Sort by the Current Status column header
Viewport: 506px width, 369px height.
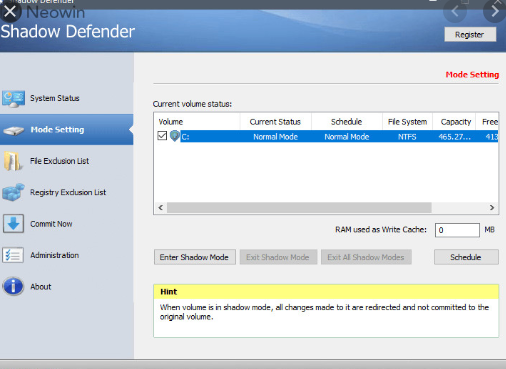275,122
